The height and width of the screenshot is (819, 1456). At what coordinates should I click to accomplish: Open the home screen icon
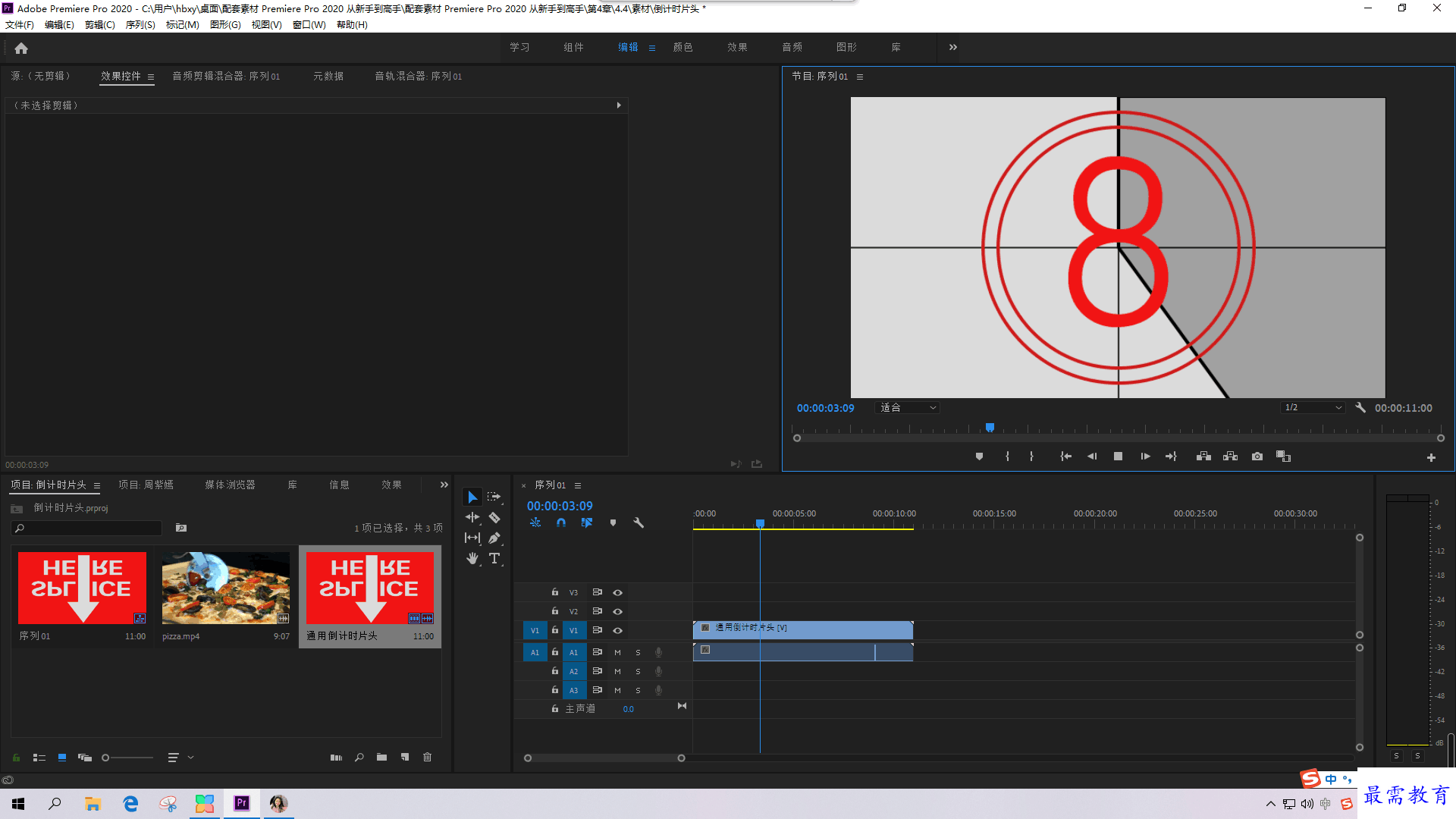[21, 48]
